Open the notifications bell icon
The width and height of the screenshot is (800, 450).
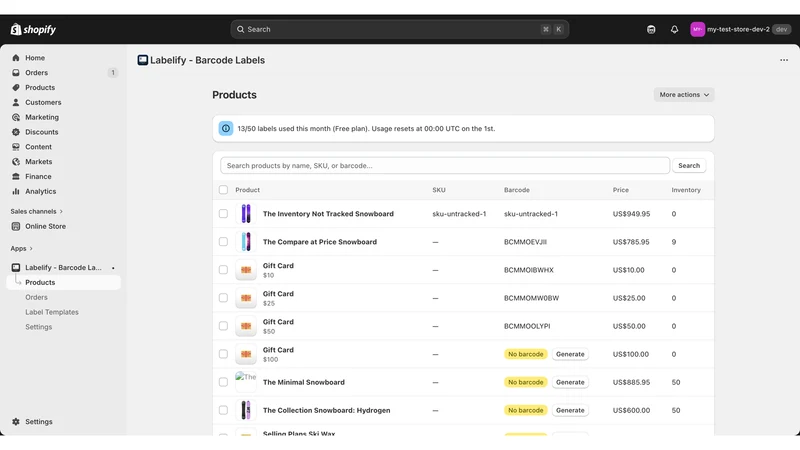coord(674,30)
